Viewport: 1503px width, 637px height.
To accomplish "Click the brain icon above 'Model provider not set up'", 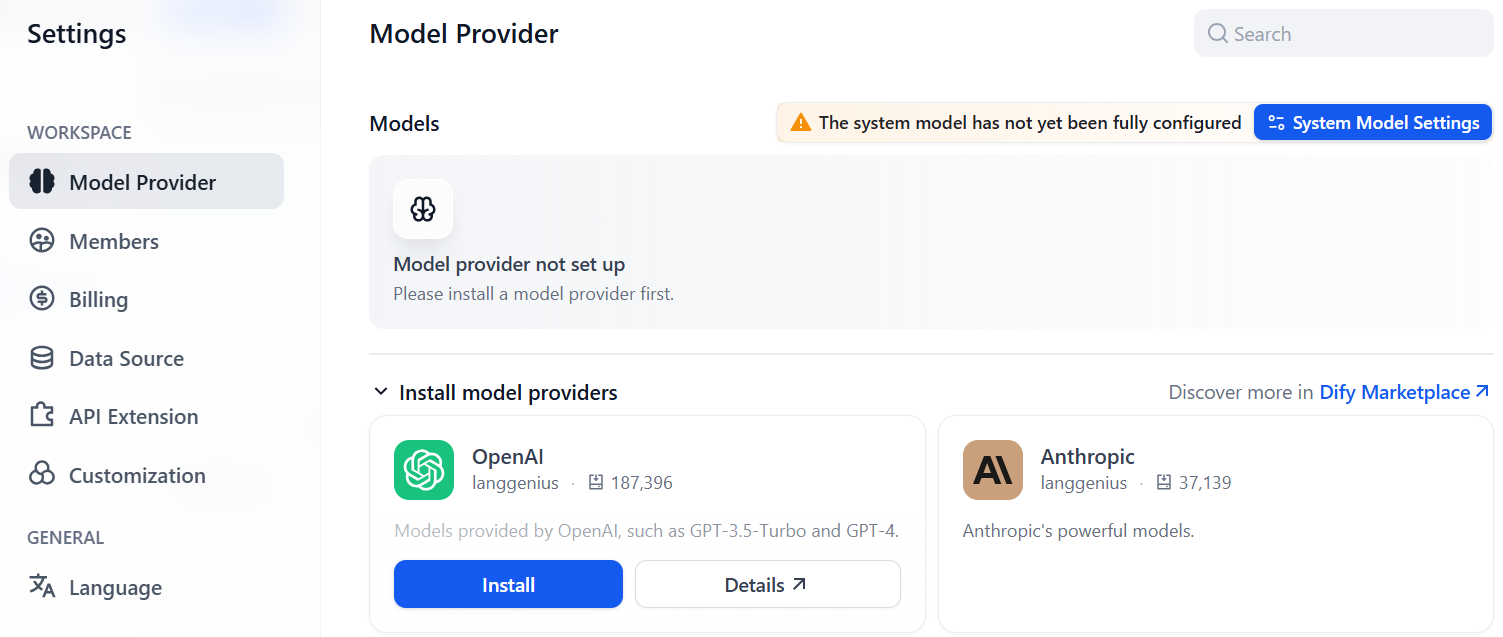I will [x=423, y=209].
